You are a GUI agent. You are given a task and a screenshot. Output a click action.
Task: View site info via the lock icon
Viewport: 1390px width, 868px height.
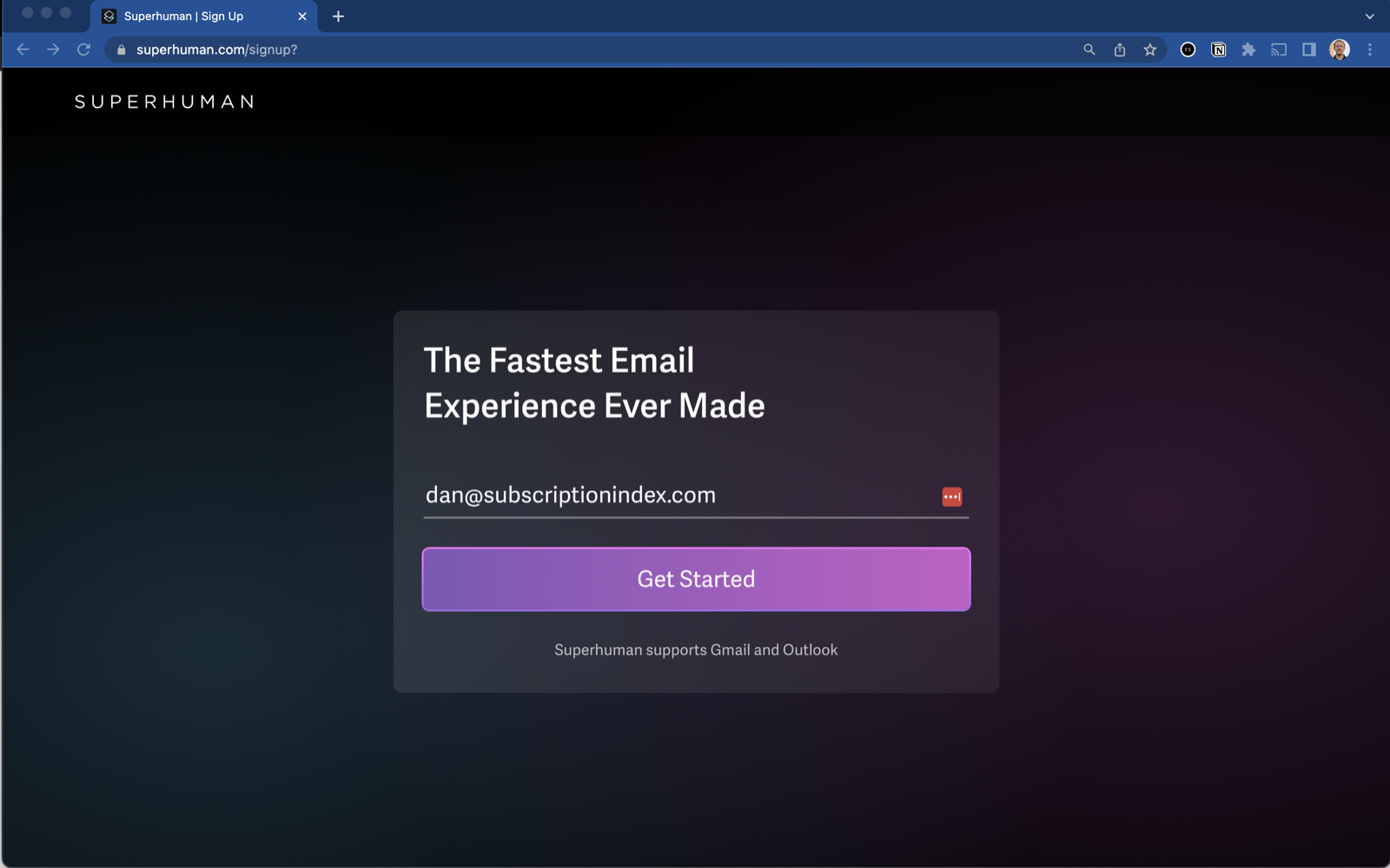pyautogui.click(x=122, y=50)
